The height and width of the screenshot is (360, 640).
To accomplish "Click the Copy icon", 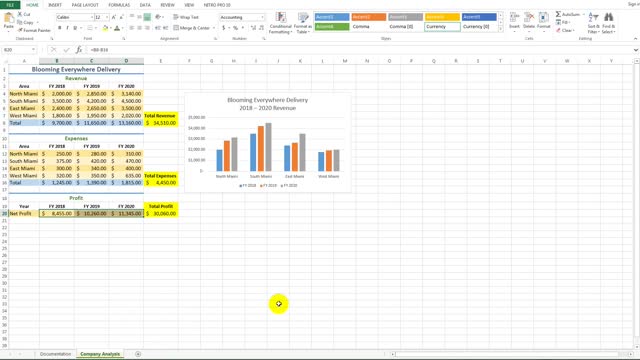I will tap(20, 22).
